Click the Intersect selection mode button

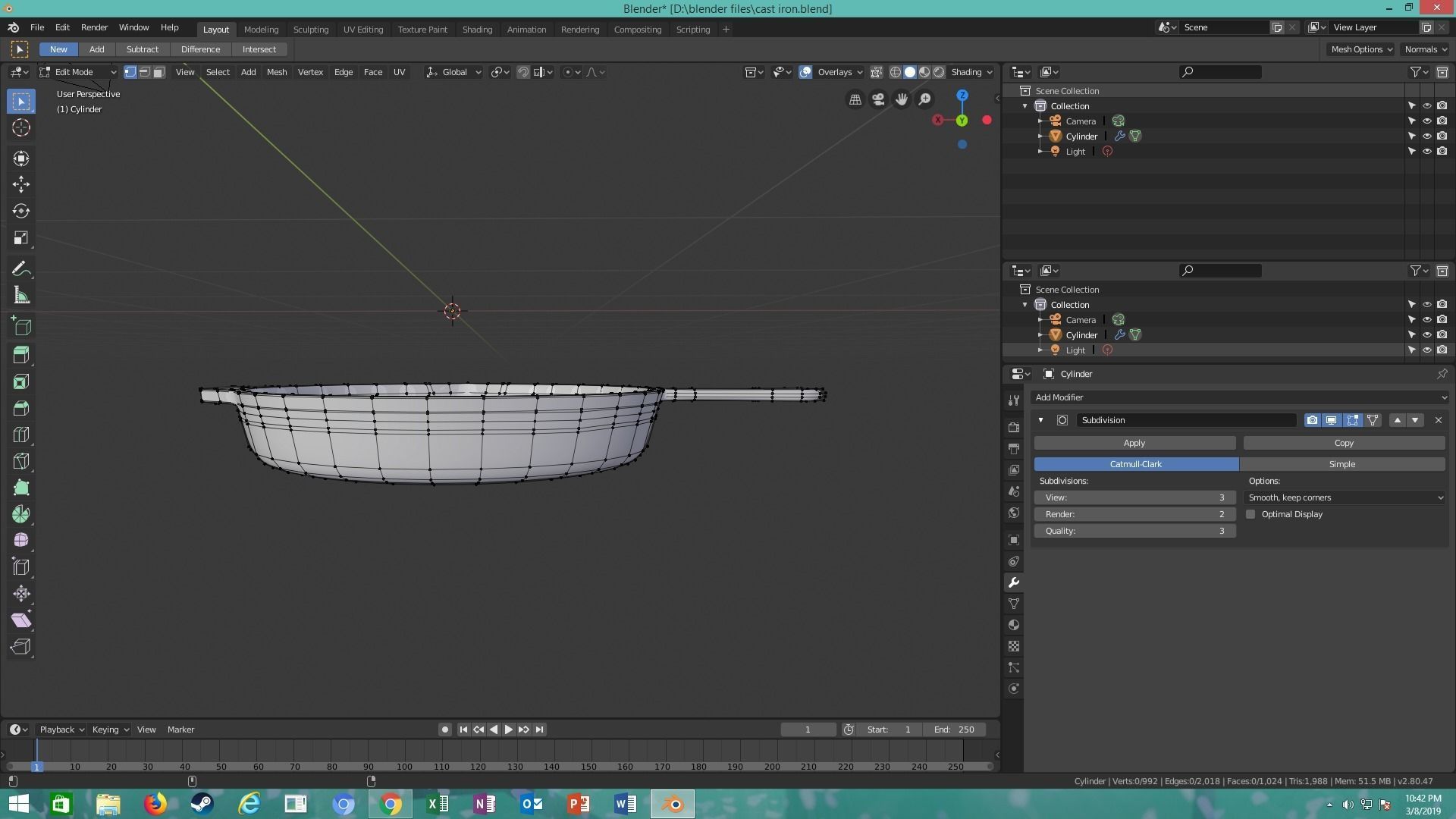click(259, 49)
